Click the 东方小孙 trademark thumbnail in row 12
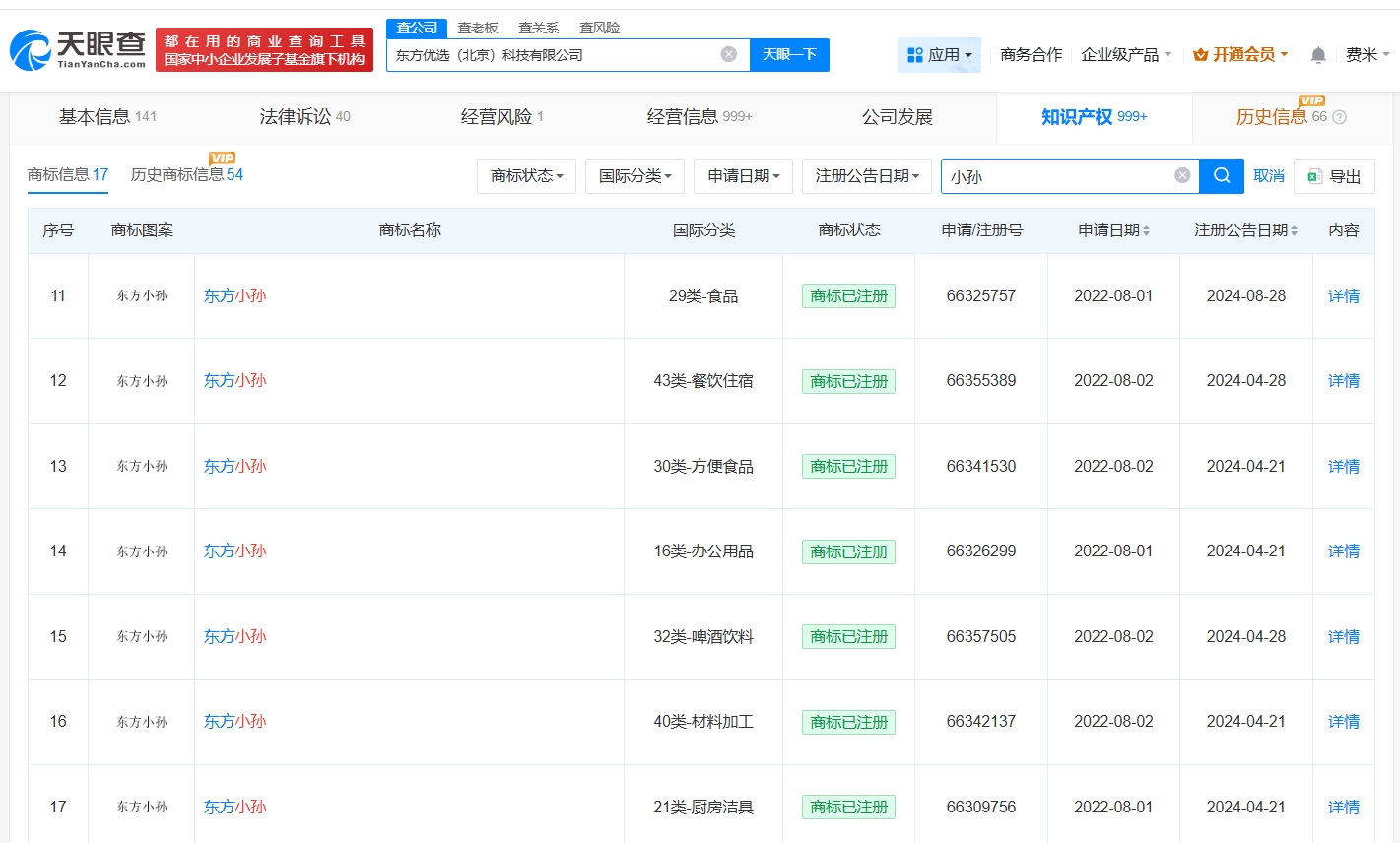The width and height of the screenshot is (1400, 843). (x=142, y=381)
